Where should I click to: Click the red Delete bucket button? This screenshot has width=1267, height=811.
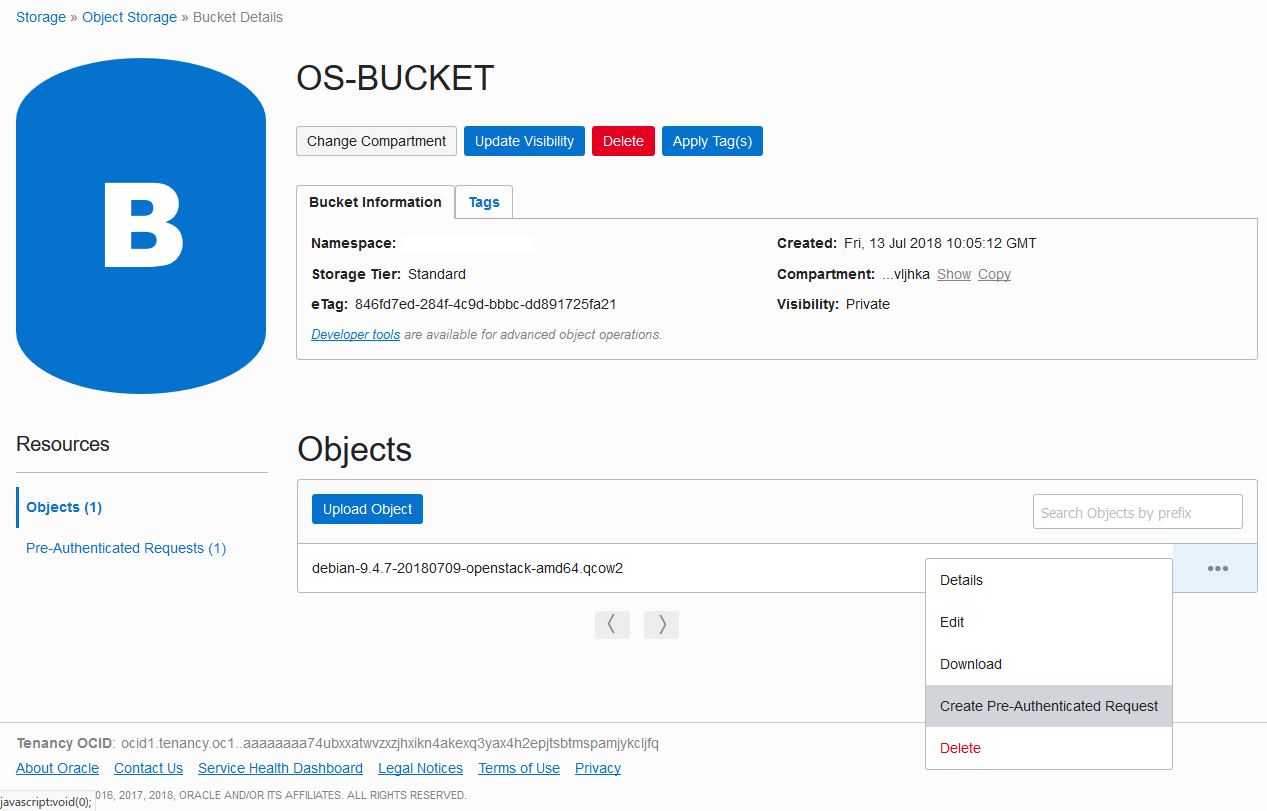[x=623, y=141]
